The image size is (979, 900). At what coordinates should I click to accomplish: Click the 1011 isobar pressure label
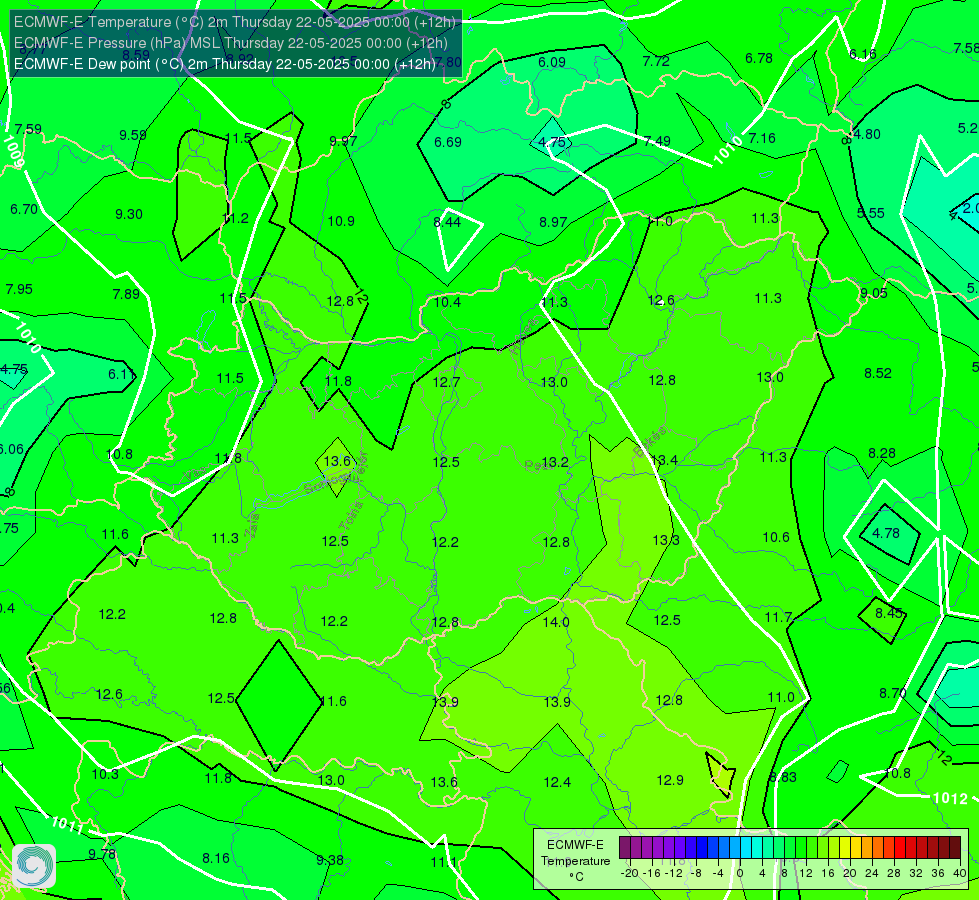pos(67,824)
